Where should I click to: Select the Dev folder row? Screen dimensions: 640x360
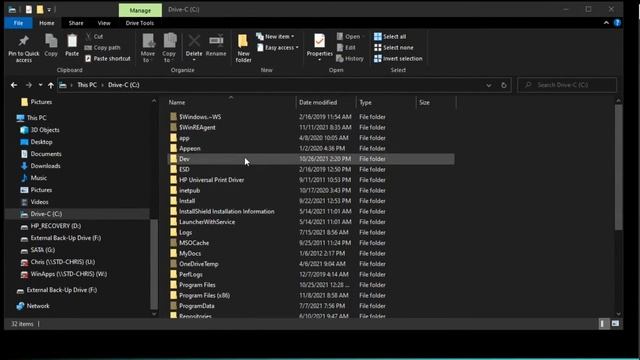pos(311,159)
